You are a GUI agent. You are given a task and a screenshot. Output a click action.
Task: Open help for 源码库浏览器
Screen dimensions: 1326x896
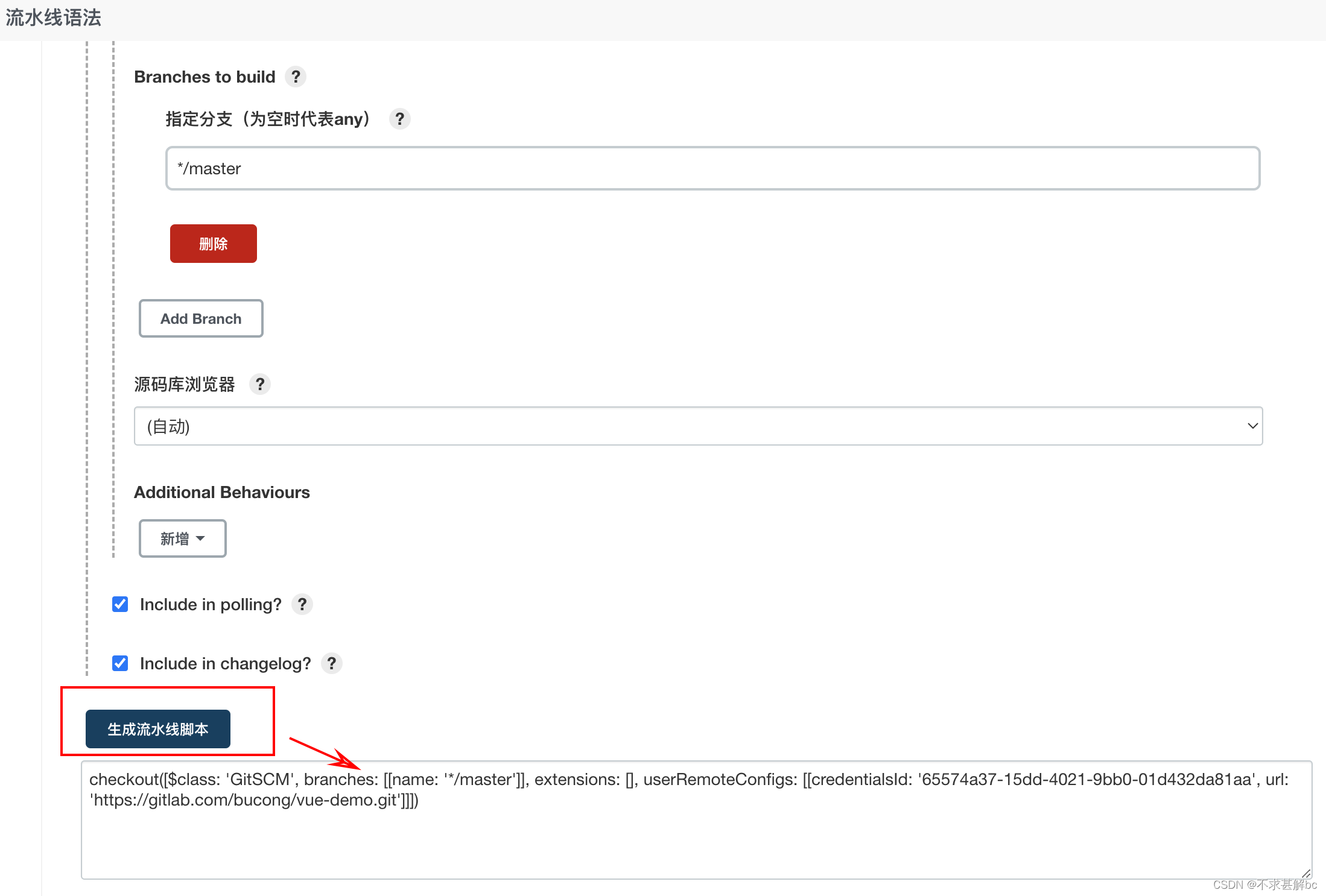260,384
